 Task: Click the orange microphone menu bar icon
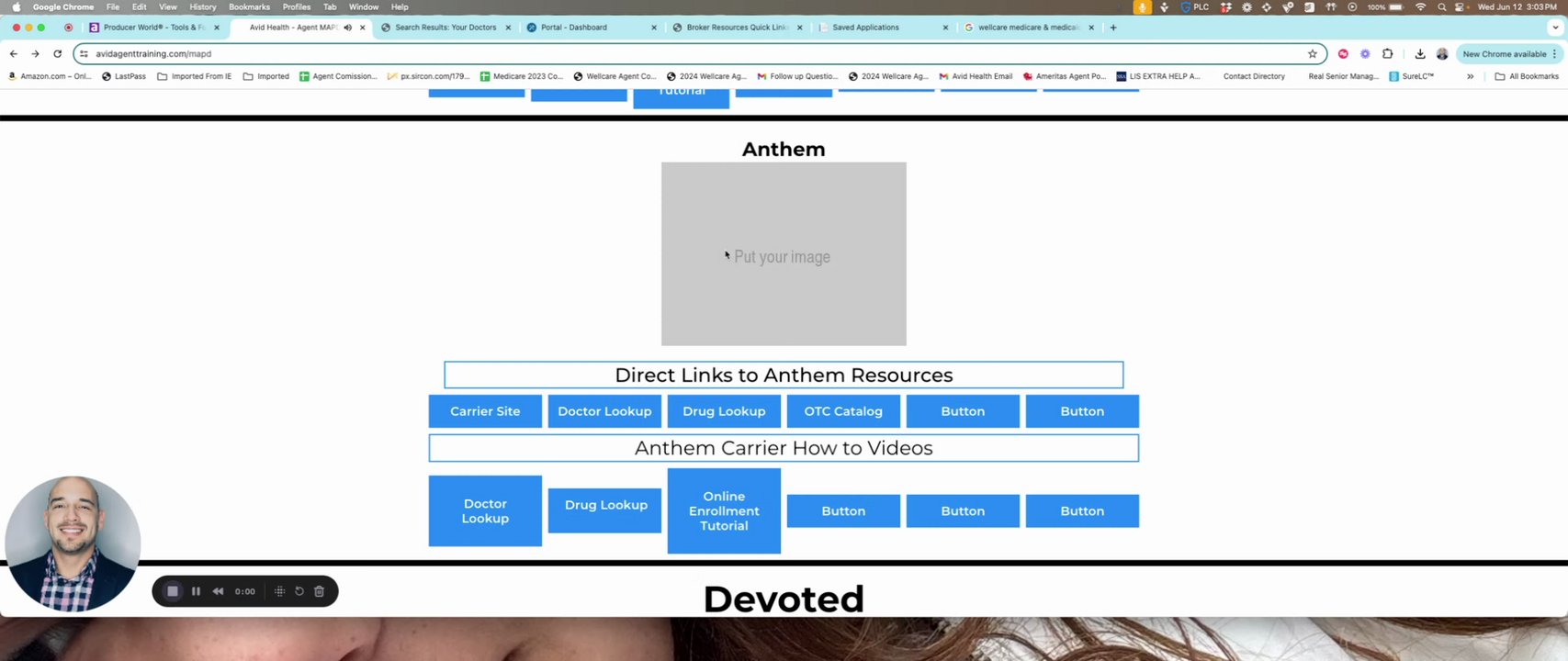point(1143,6)
